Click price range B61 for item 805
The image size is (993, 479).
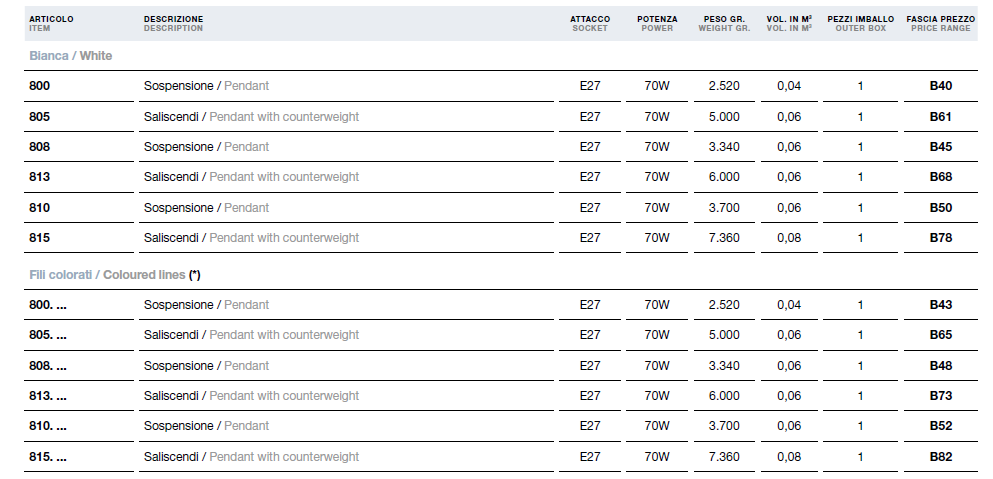(x=940, y=117)
